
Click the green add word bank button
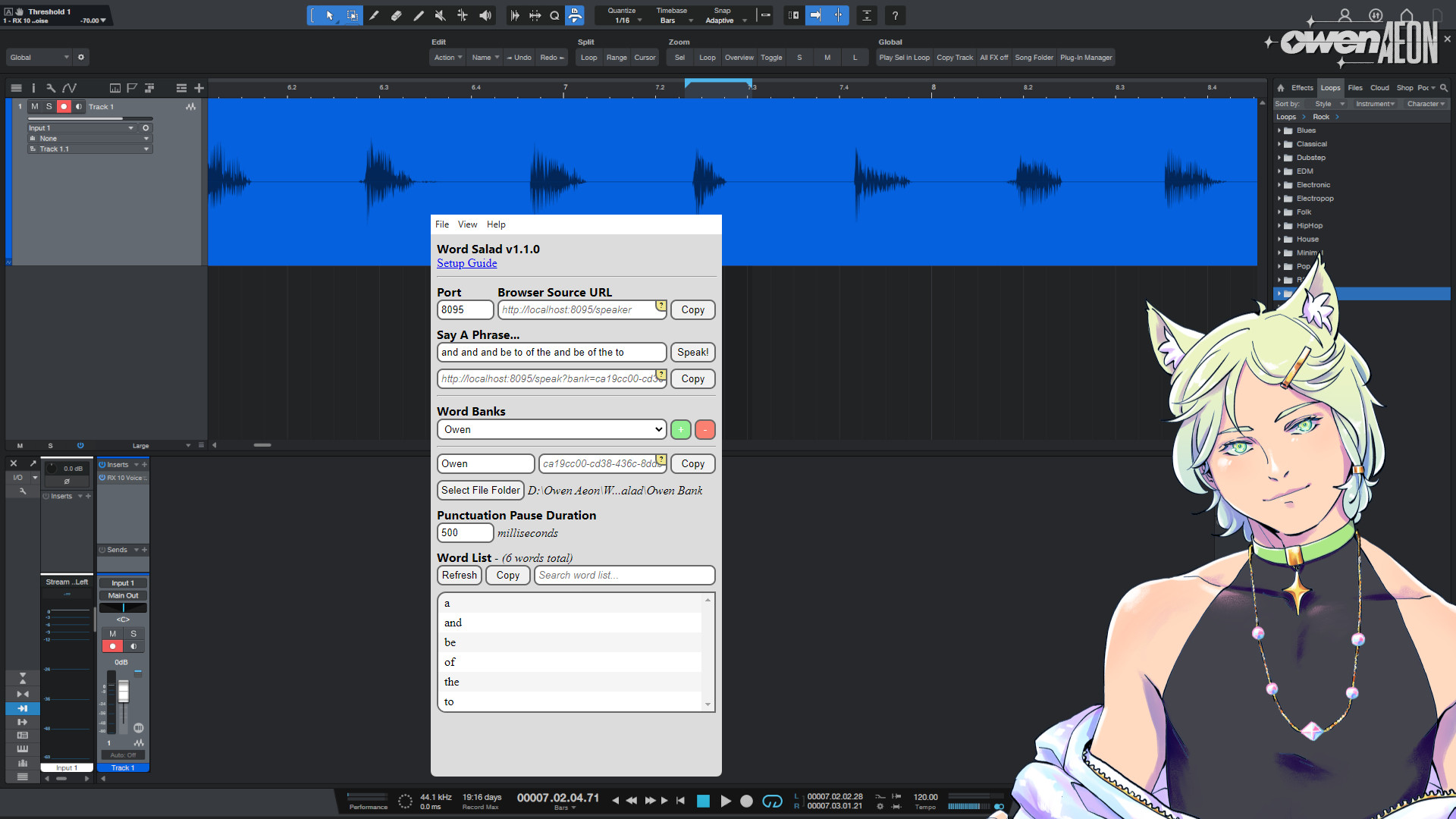pyautogui.click(x=681, y=430)
